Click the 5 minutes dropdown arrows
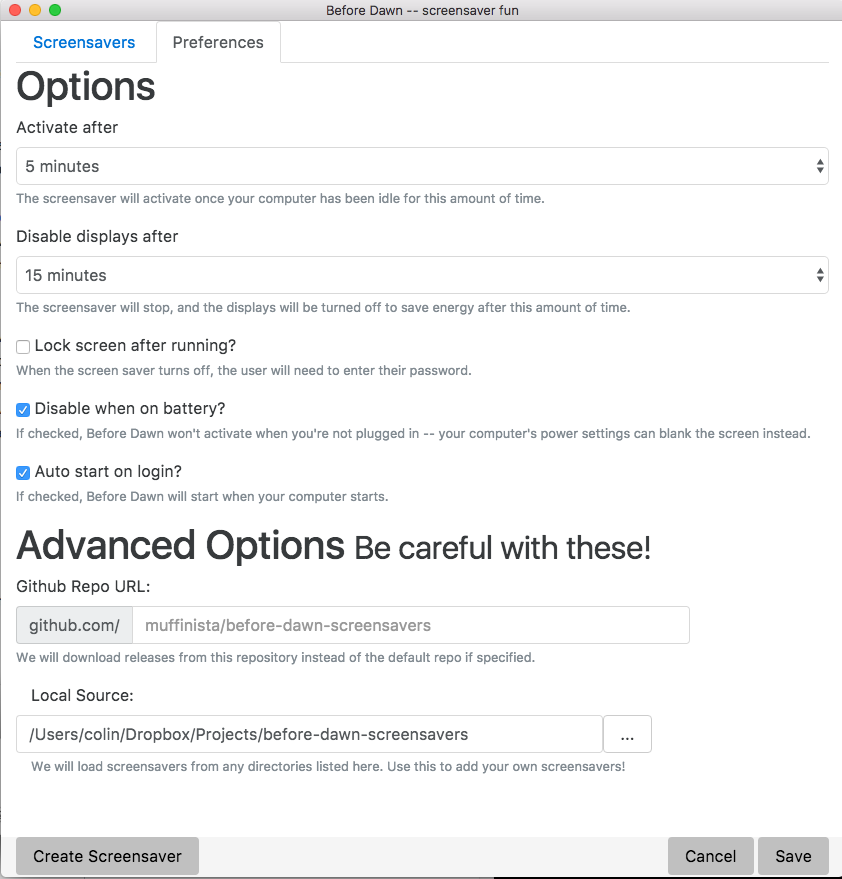Image resolution: width=842 pixels, height=879 pixels. [820, 166]
